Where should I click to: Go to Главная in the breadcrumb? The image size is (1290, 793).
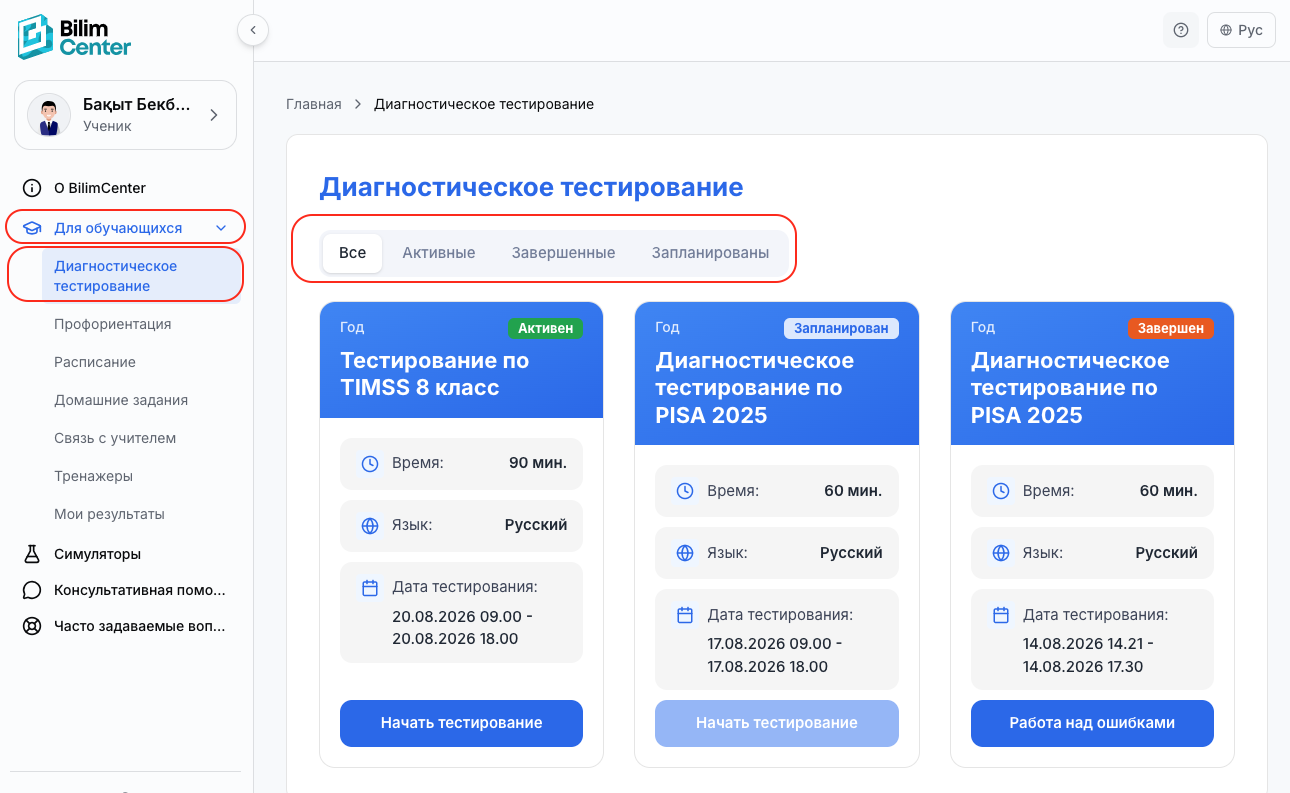click(314, 104)
